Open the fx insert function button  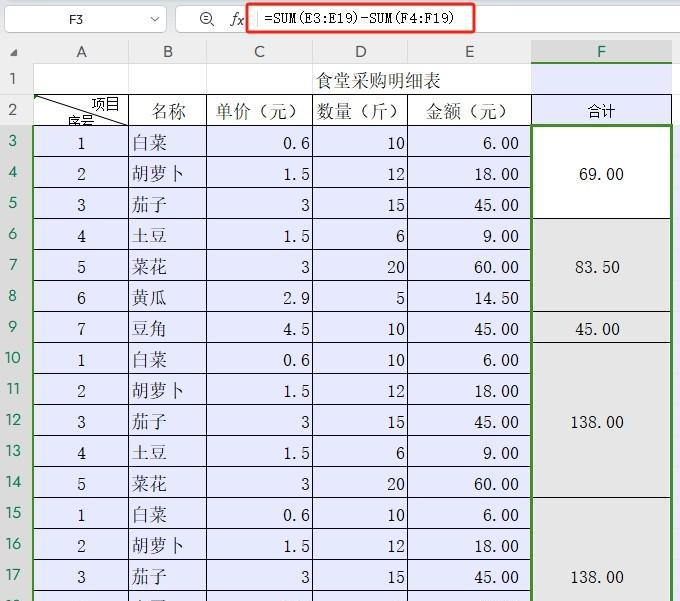(x=236, y=19)
